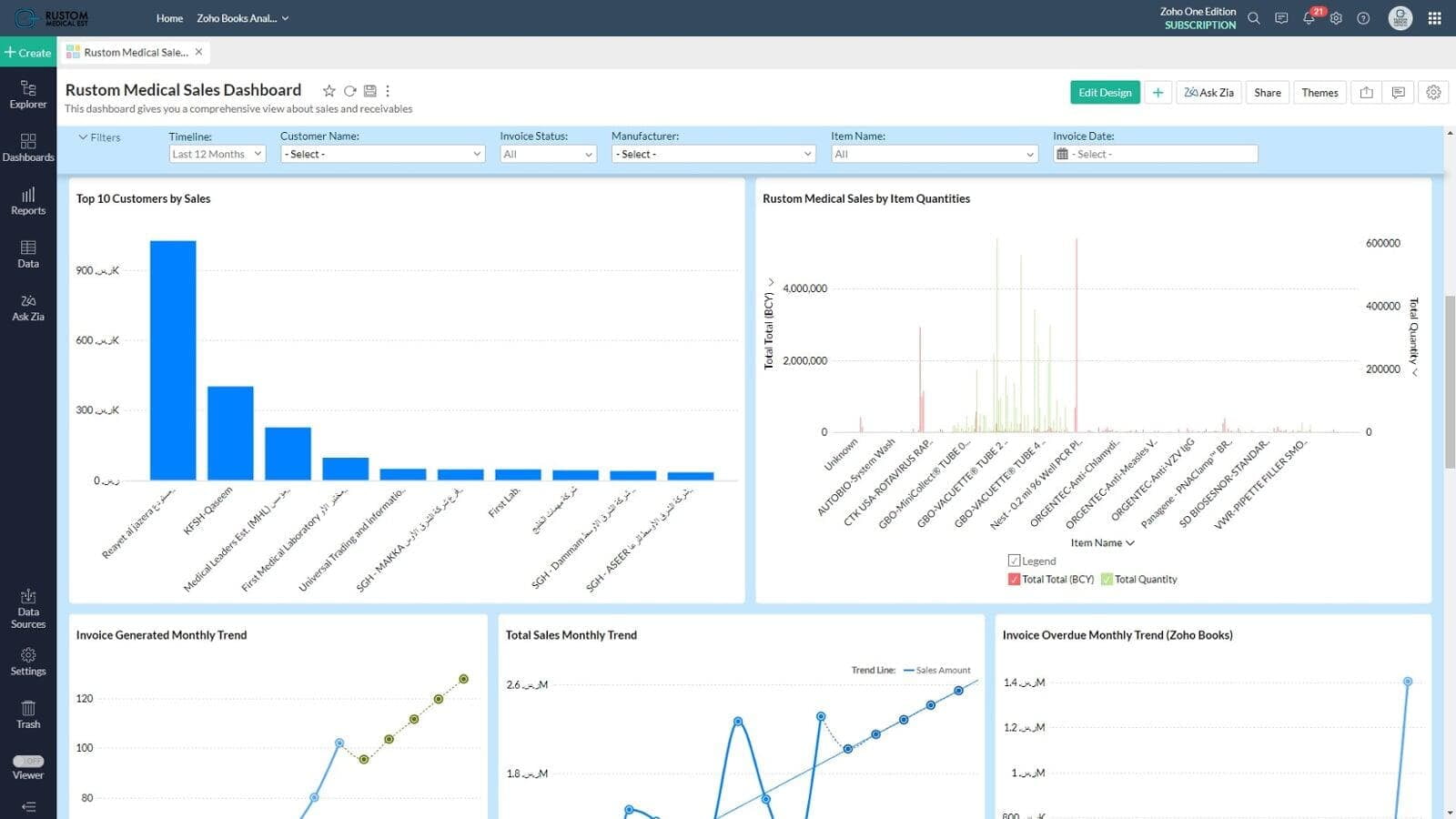This screenshot has width=1456, height=819.
Task: Click the Top 10 Customers by Sales title
Action: point(143,198)
